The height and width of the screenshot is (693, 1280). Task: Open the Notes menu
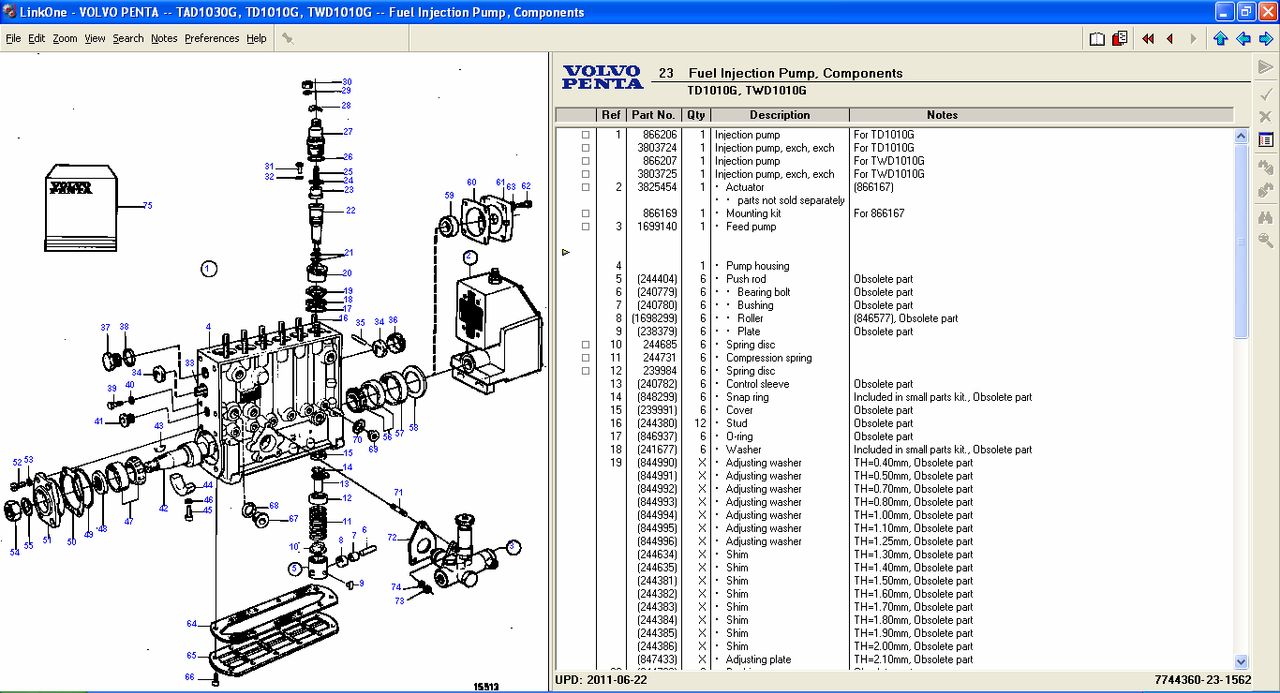click(x=164, y=38)
